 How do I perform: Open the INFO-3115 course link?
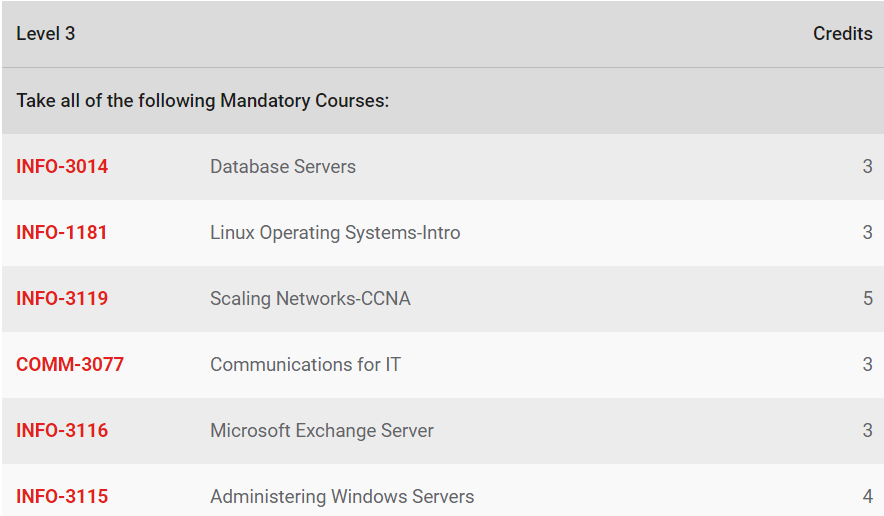point(62,496)
